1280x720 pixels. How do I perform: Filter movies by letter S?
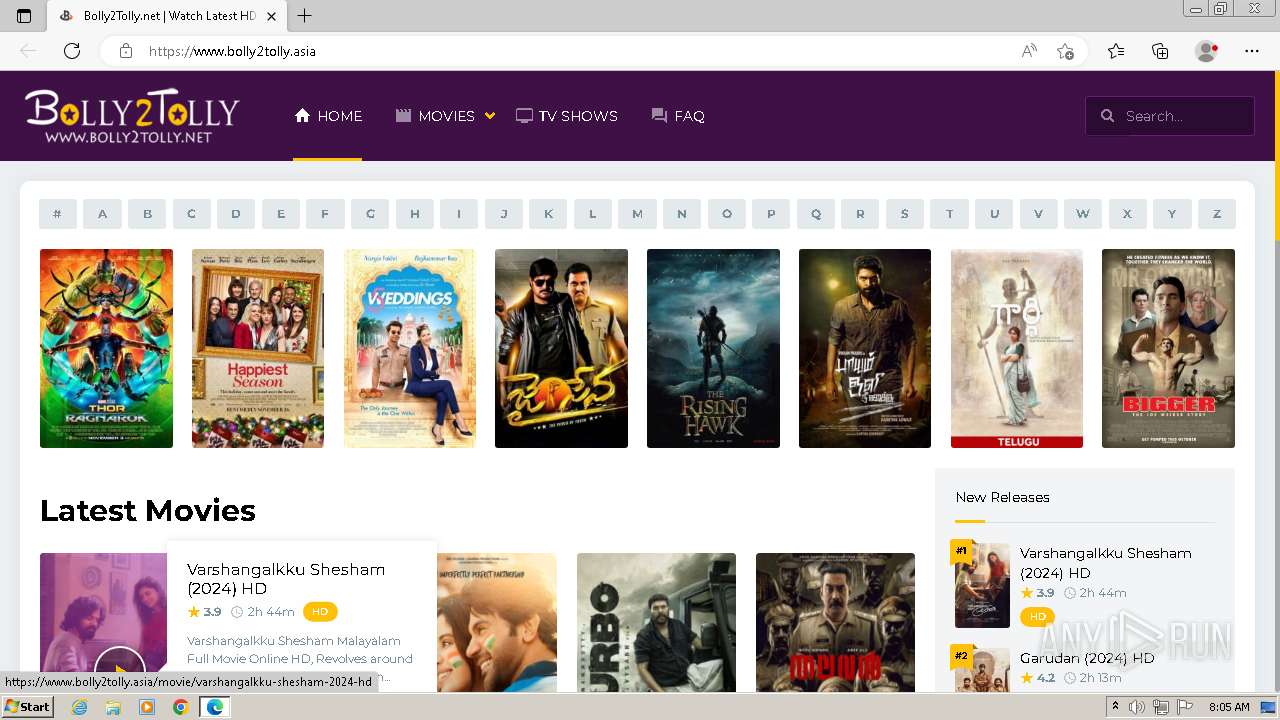pos(905,214)
